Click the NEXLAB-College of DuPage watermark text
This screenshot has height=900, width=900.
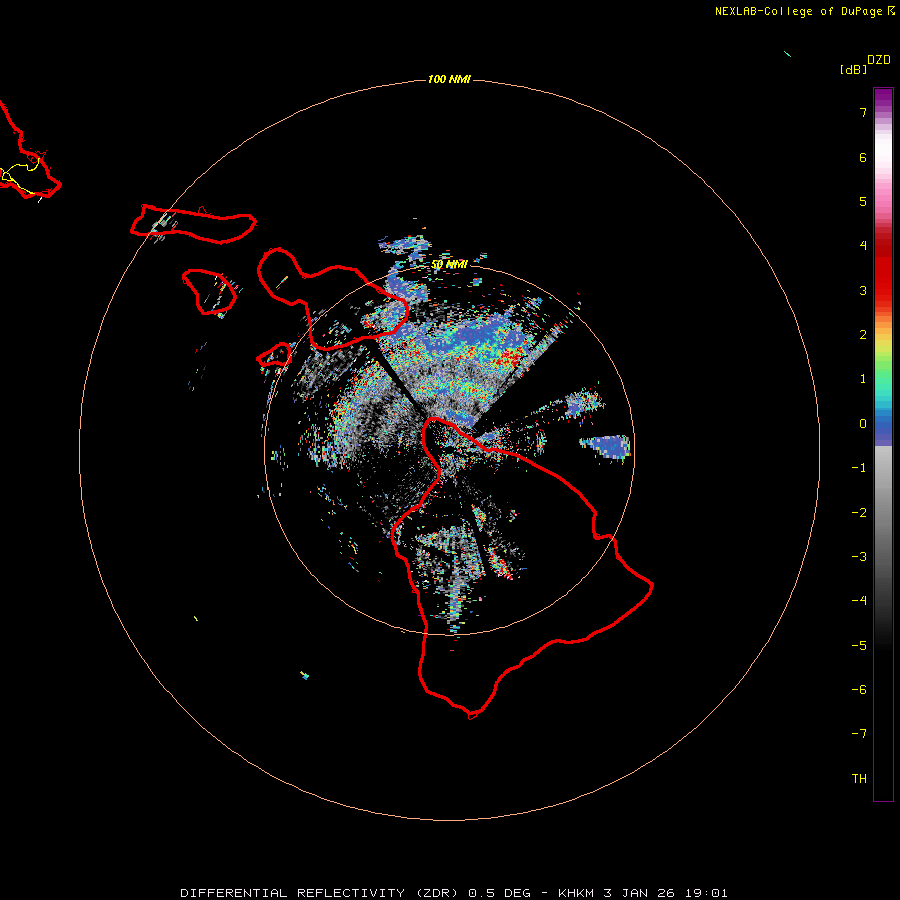[804, 11]
